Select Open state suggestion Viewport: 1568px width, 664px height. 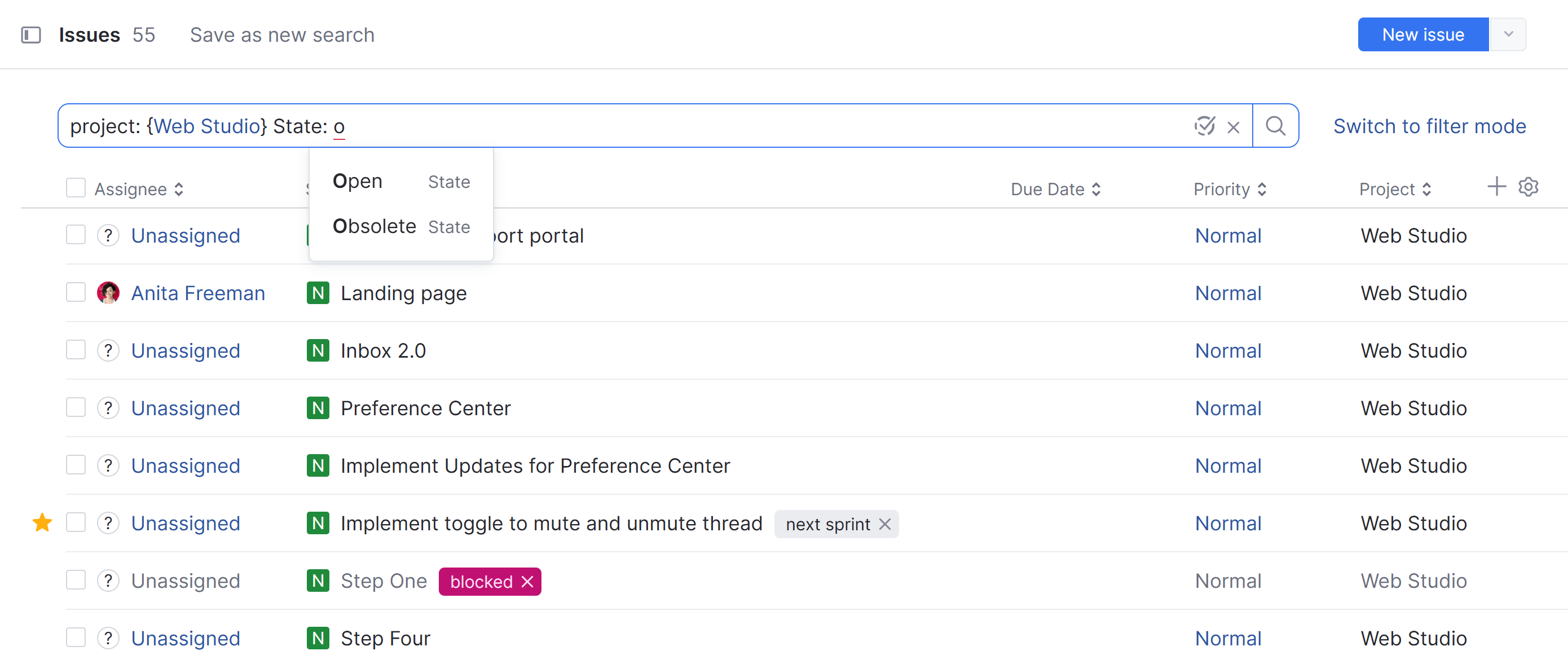401,181
